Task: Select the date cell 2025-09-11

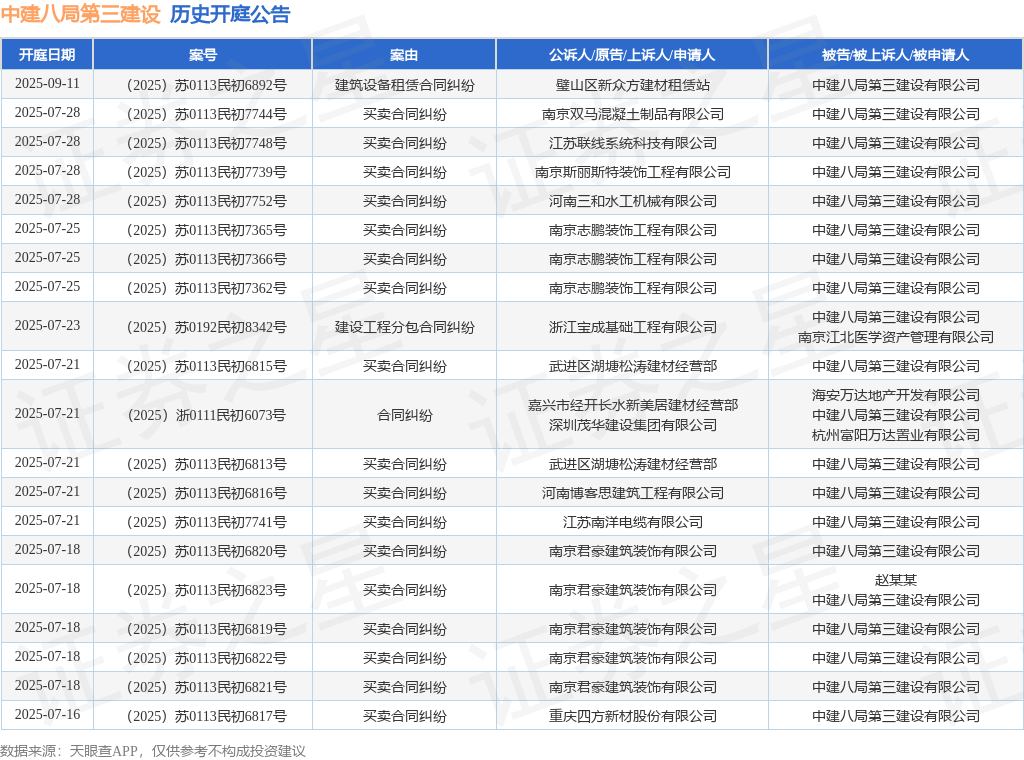Action: tap(47, 84)
